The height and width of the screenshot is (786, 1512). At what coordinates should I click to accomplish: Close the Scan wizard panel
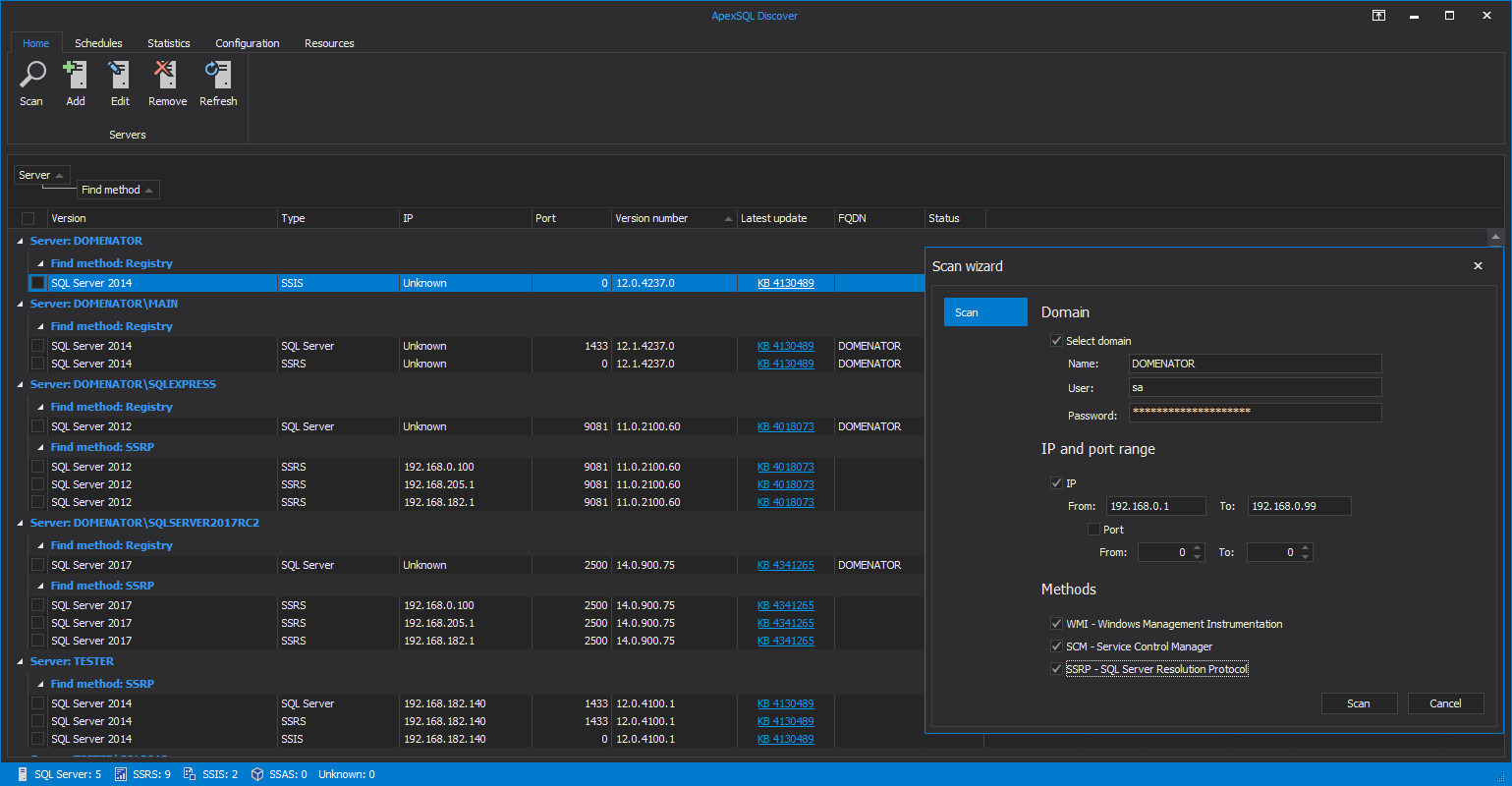tap(1478, 266)
